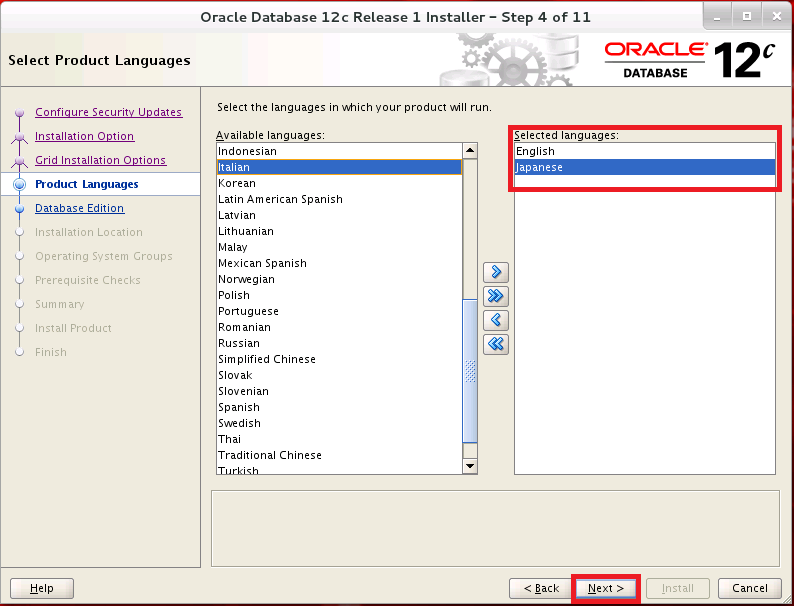
Task: Select Lithuanian in Available languages
Action: click(x=339, y=231)
